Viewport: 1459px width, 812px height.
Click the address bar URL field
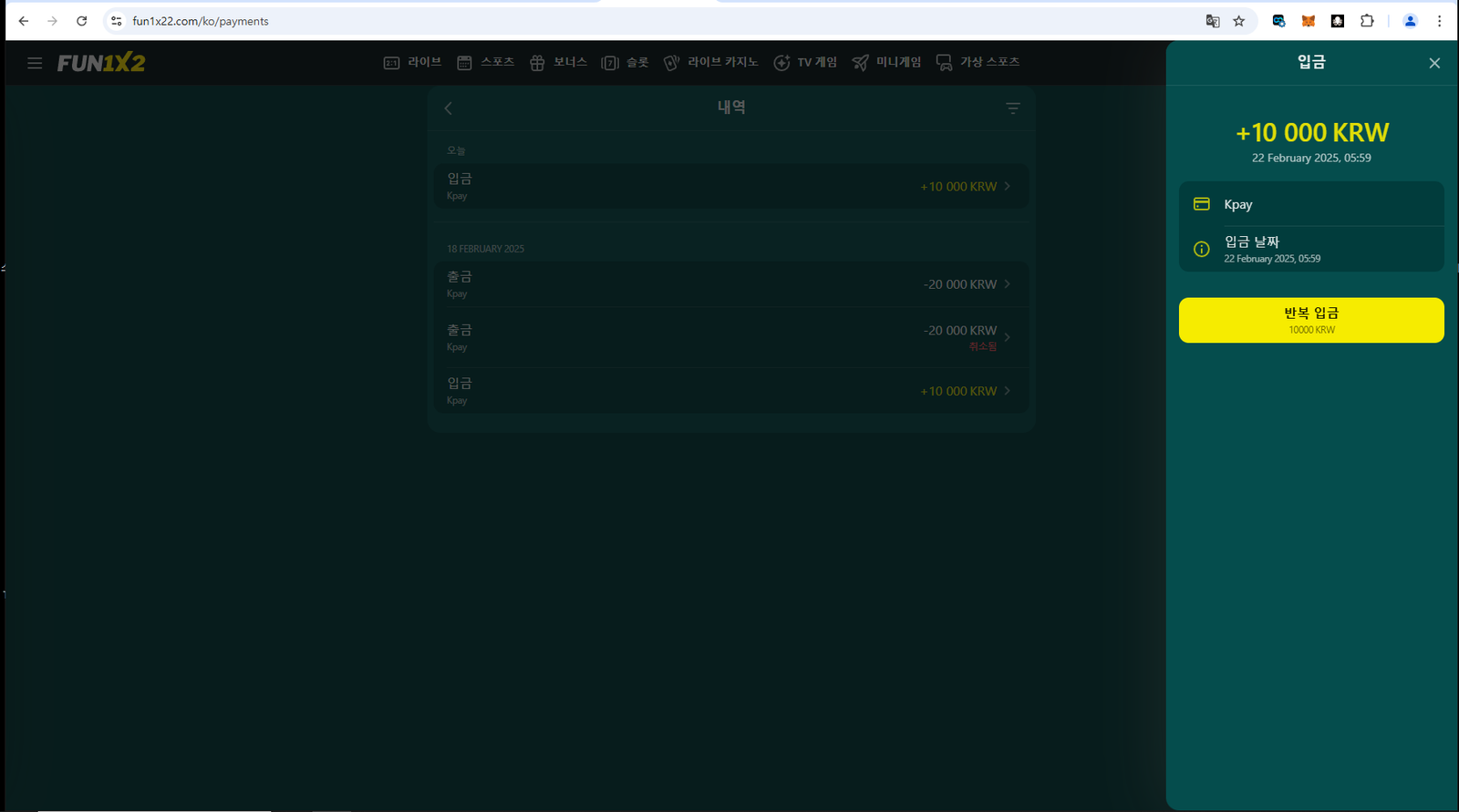638,21
